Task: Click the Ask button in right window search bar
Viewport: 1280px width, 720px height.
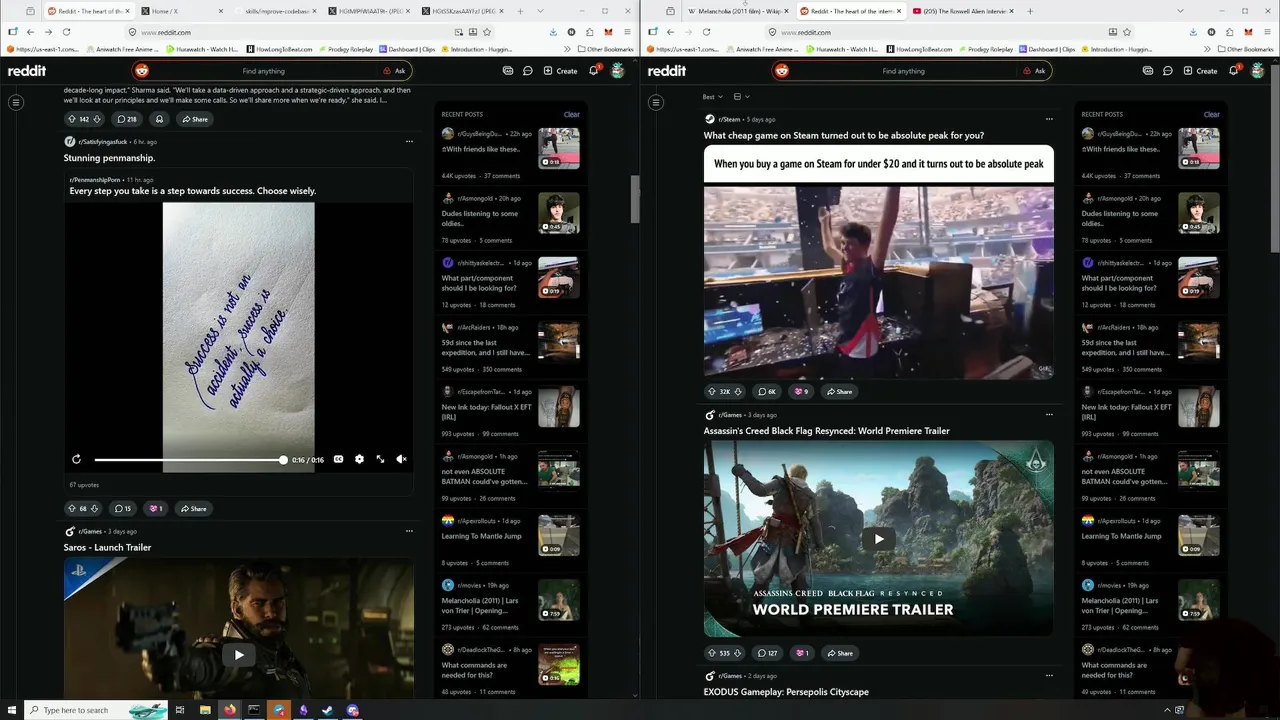Action: 1034,71
